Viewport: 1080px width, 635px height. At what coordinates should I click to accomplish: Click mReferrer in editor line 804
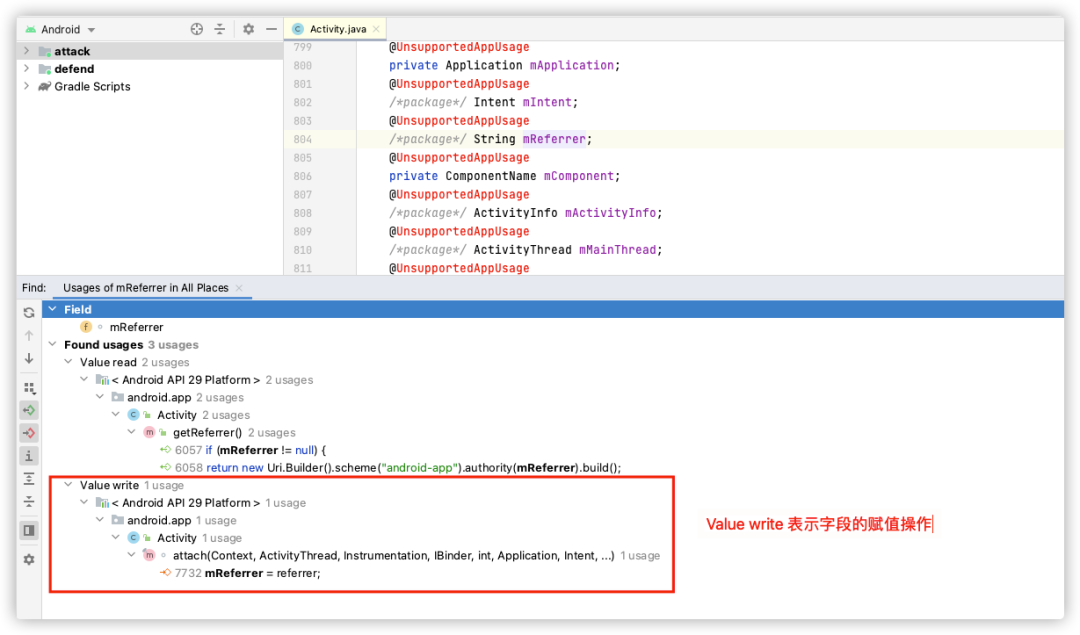554,139
